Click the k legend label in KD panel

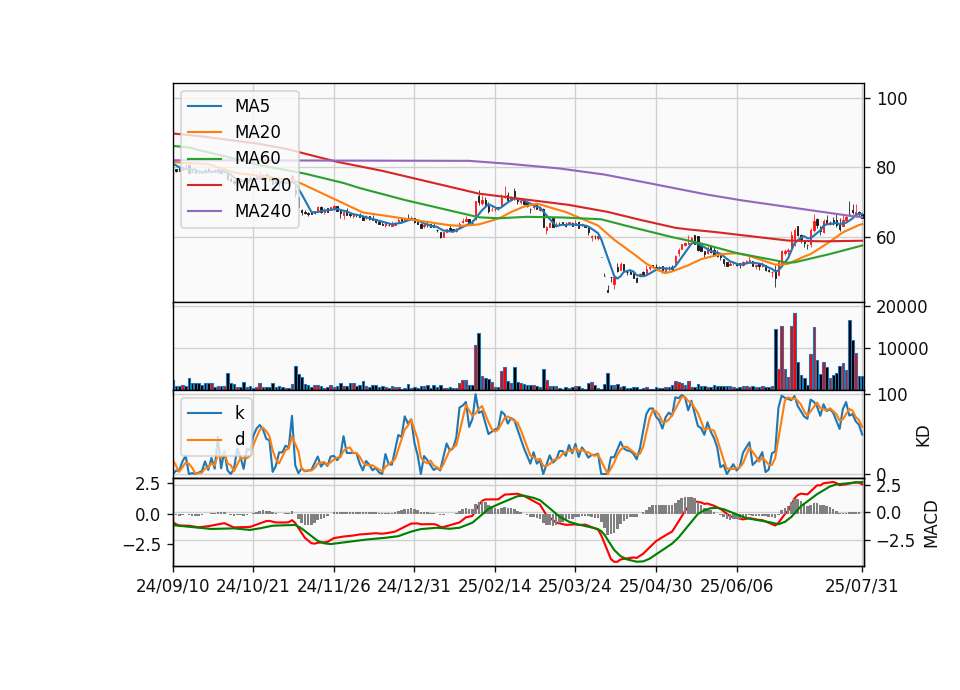(239, 413)
